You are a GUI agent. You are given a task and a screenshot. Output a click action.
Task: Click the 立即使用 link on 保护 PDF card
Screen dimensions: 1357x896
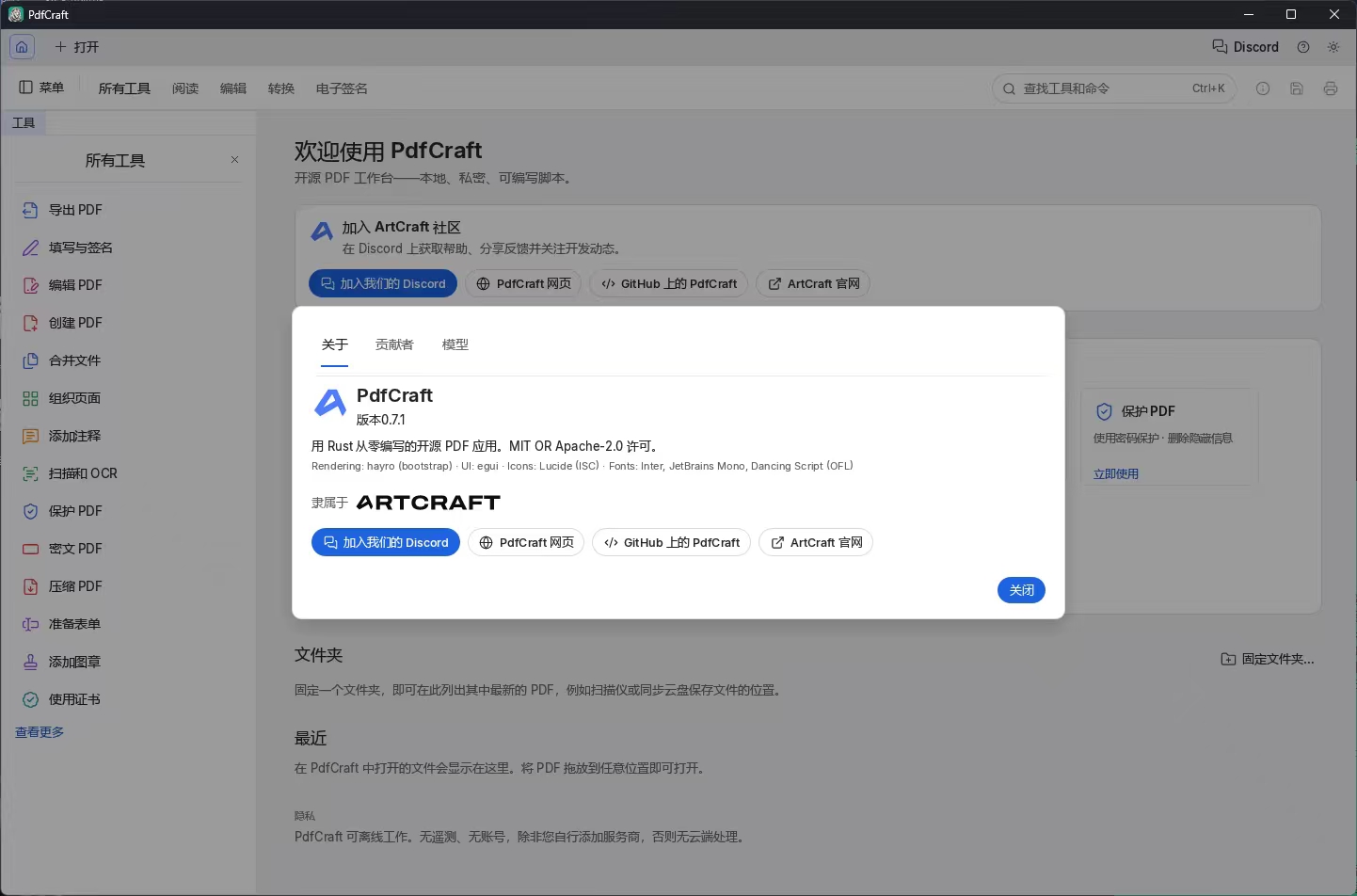click(x=1116, y=473)
